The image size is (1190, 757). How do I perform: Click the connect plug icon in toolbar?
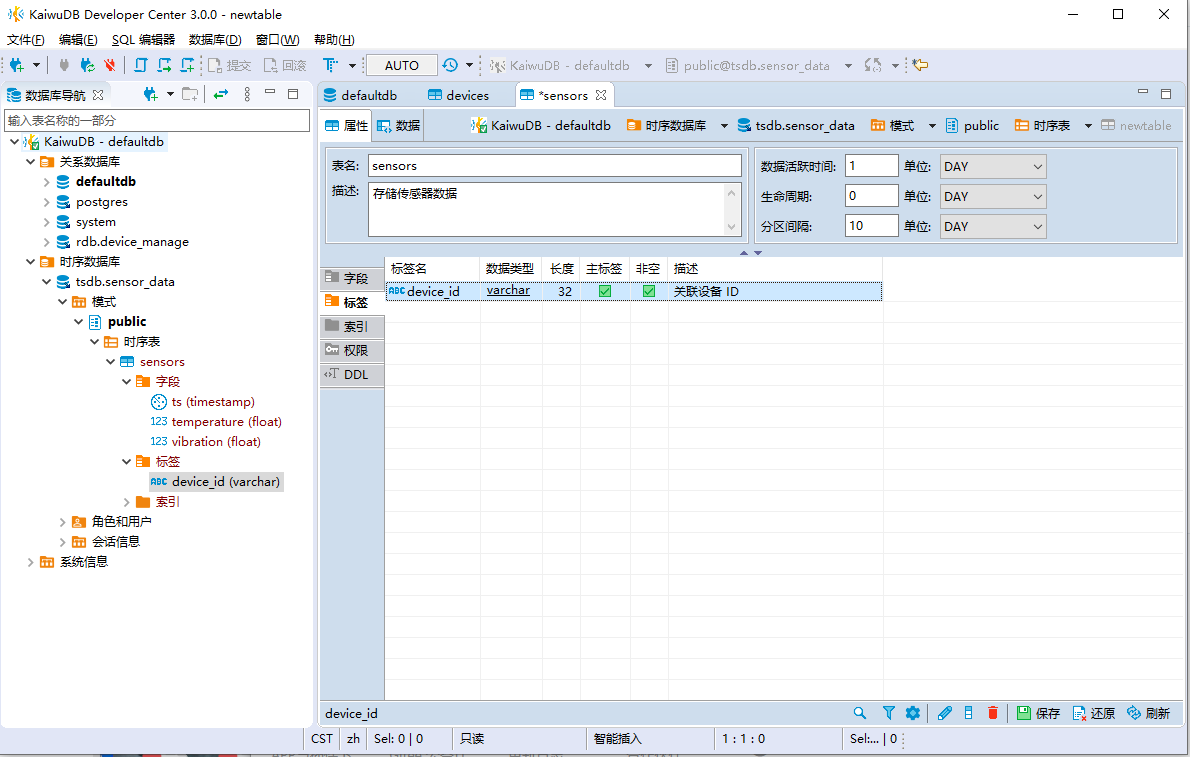pos(65,65)
